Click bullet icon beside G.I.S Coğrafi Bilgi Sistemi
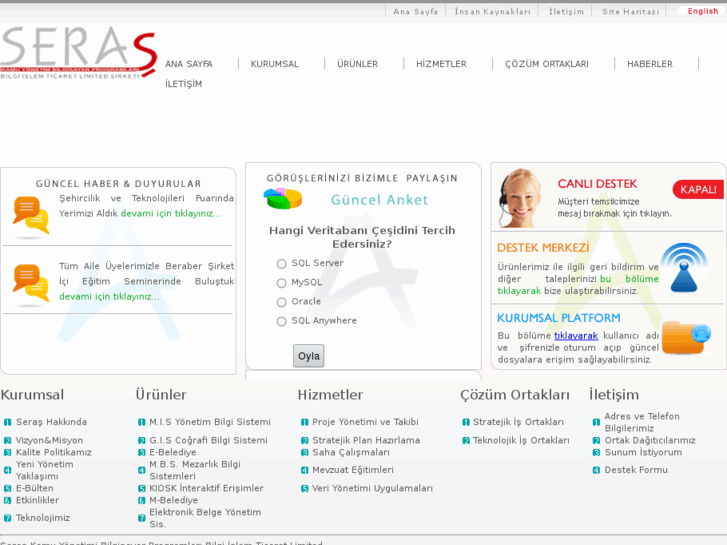 click(x=141, y=441)
